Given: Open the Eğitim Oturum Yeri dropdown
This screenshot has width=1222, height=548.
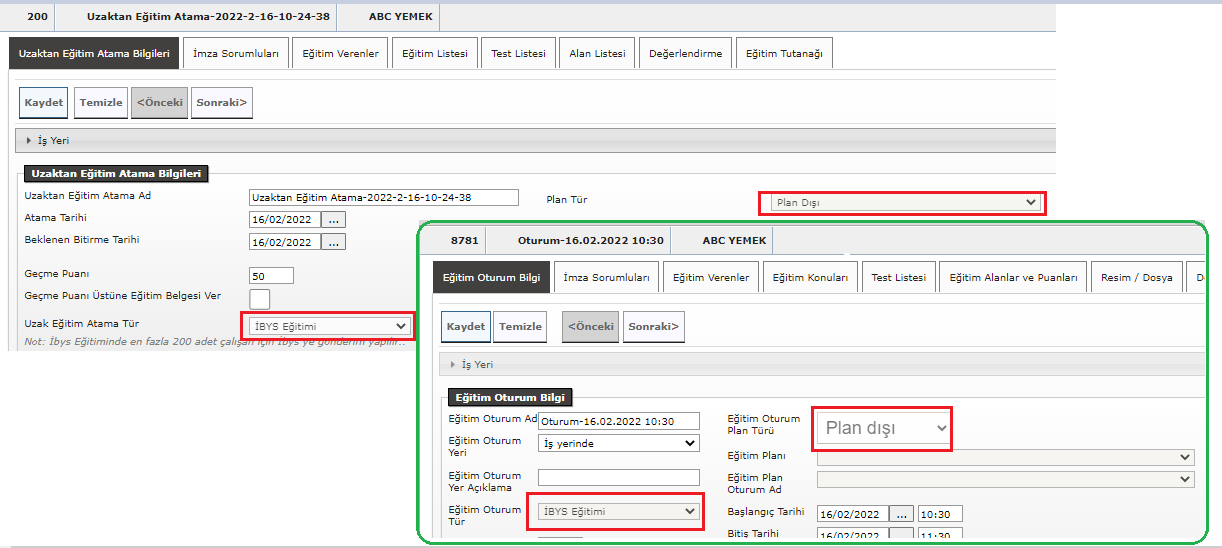Looking at the screenshot, I should coord(618,443).
